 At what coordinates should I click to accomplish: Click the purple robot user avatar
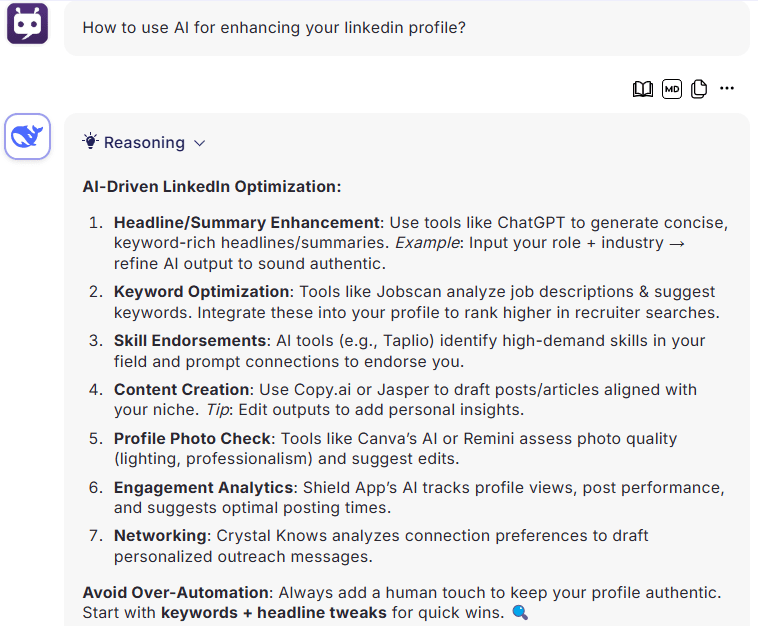coord(28,24)
